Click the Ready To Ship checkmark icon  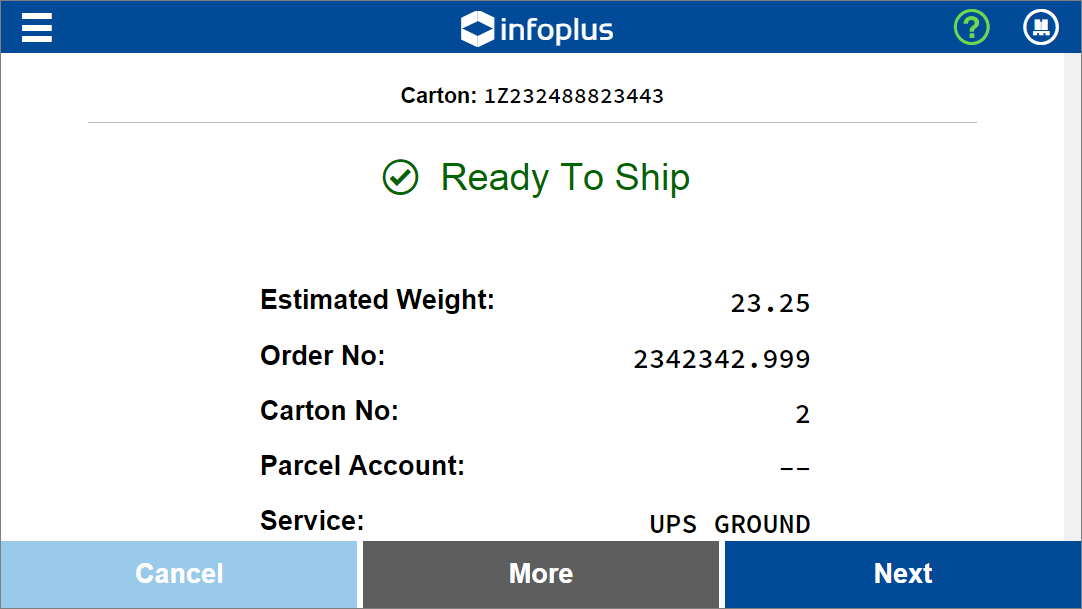400,177
